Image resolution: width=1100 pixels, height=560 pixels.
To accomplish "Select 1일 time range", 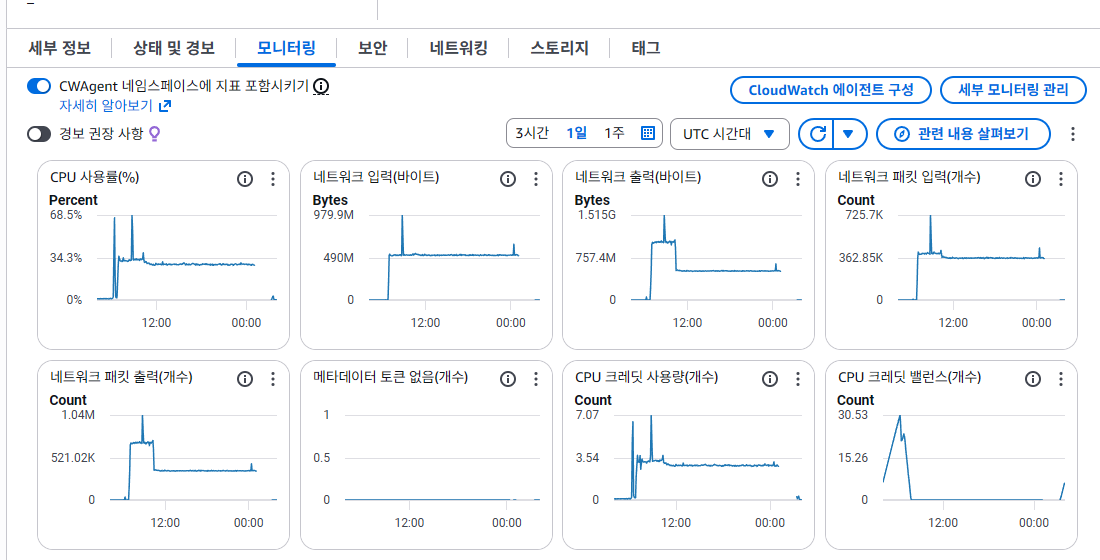I will coord(577,133).
